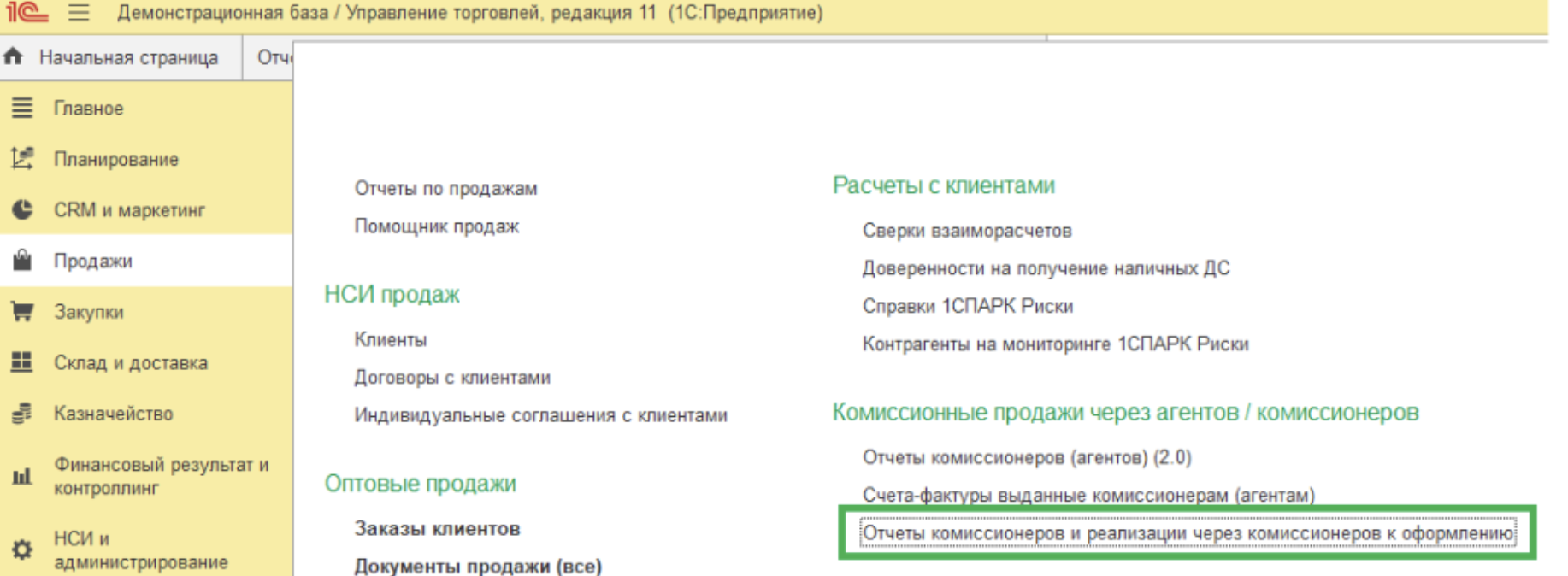The height and width of the screenshot is (576, 1568).
Task: Open Договоры с клиентами link
Action: click(452, 378)
